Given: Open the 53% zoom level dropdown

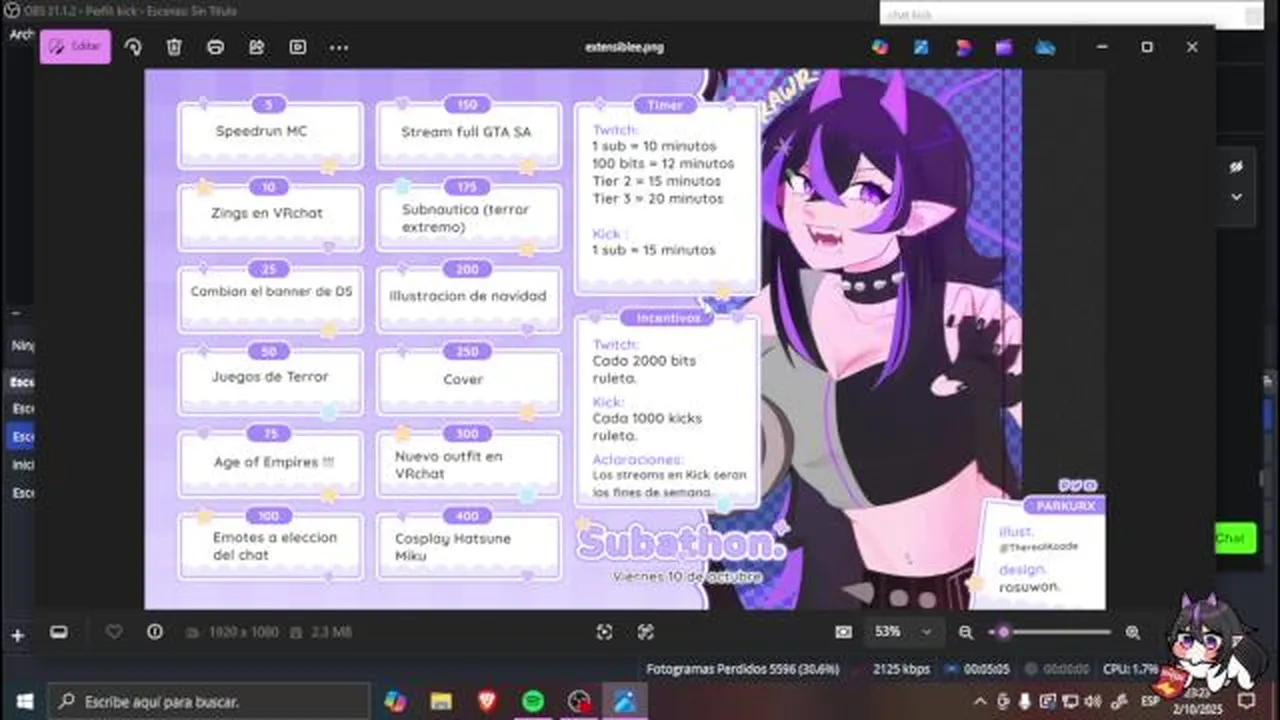Looking at the screenshot, I should pos(903,632).
